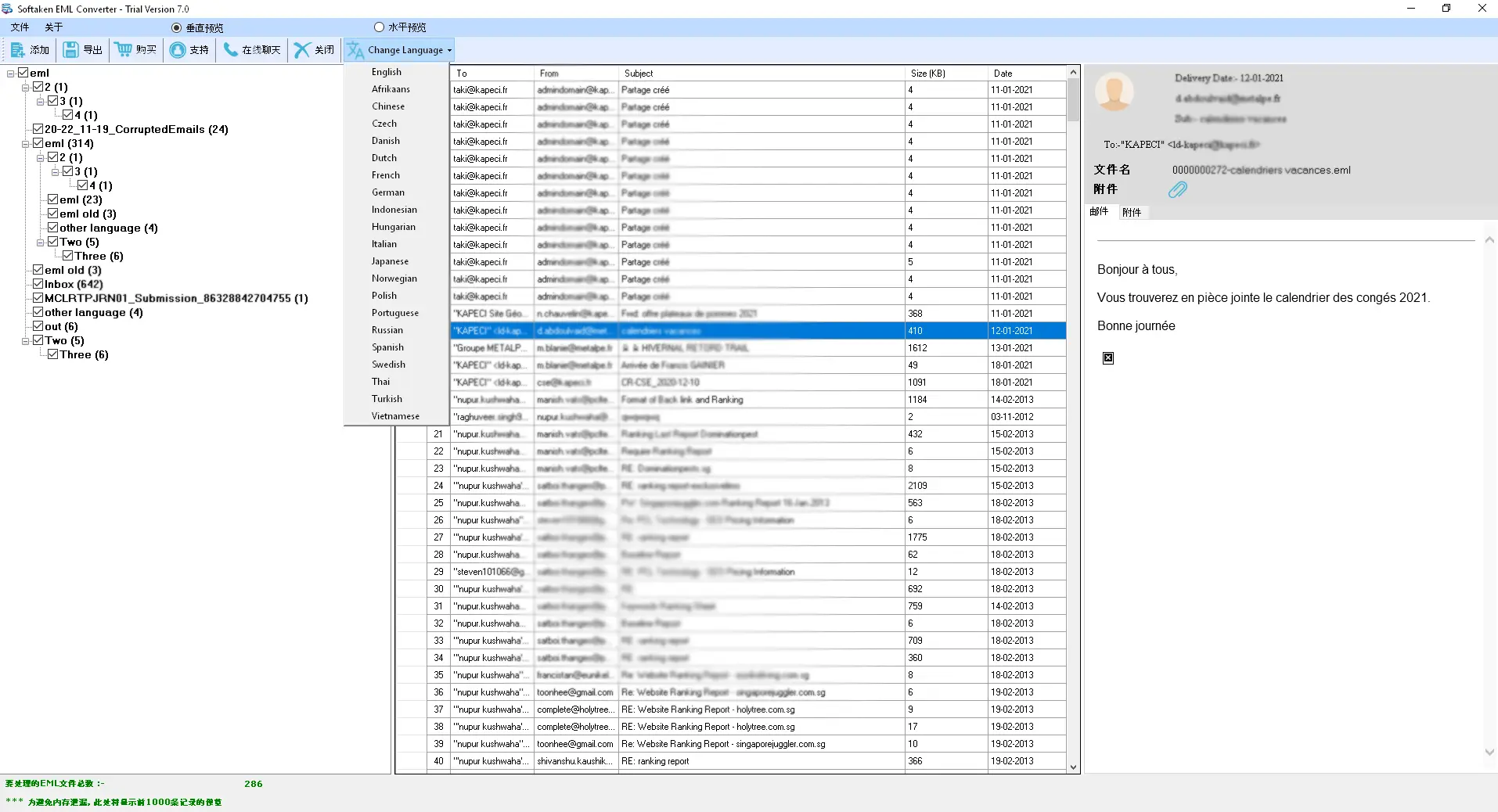The image size is (1498, 812).
Task: Open 支持 (Support) from the toolbar
Action: 189,49
